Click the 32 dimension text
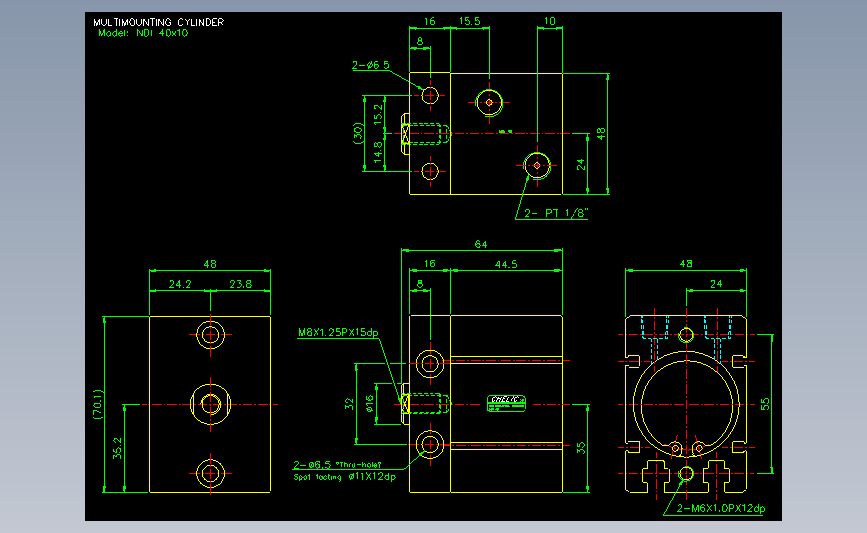This screenshot has width=867, height=533. pyautogui.click(x=349, y=404)
